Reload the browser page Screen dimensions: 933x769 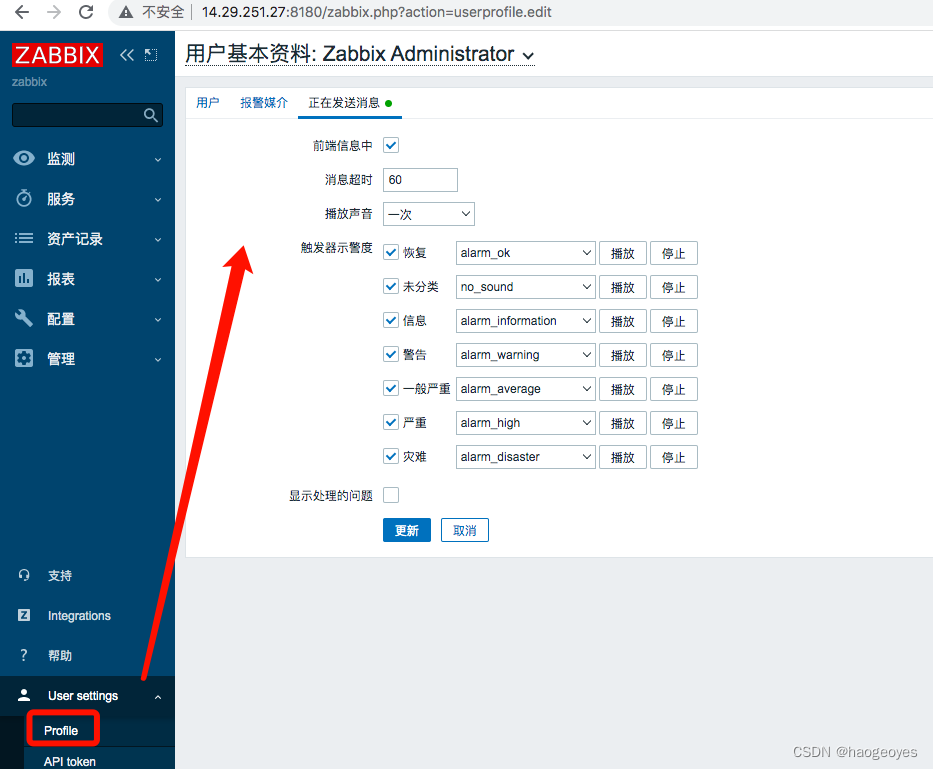pyautogui.click(x=86, y=12)
